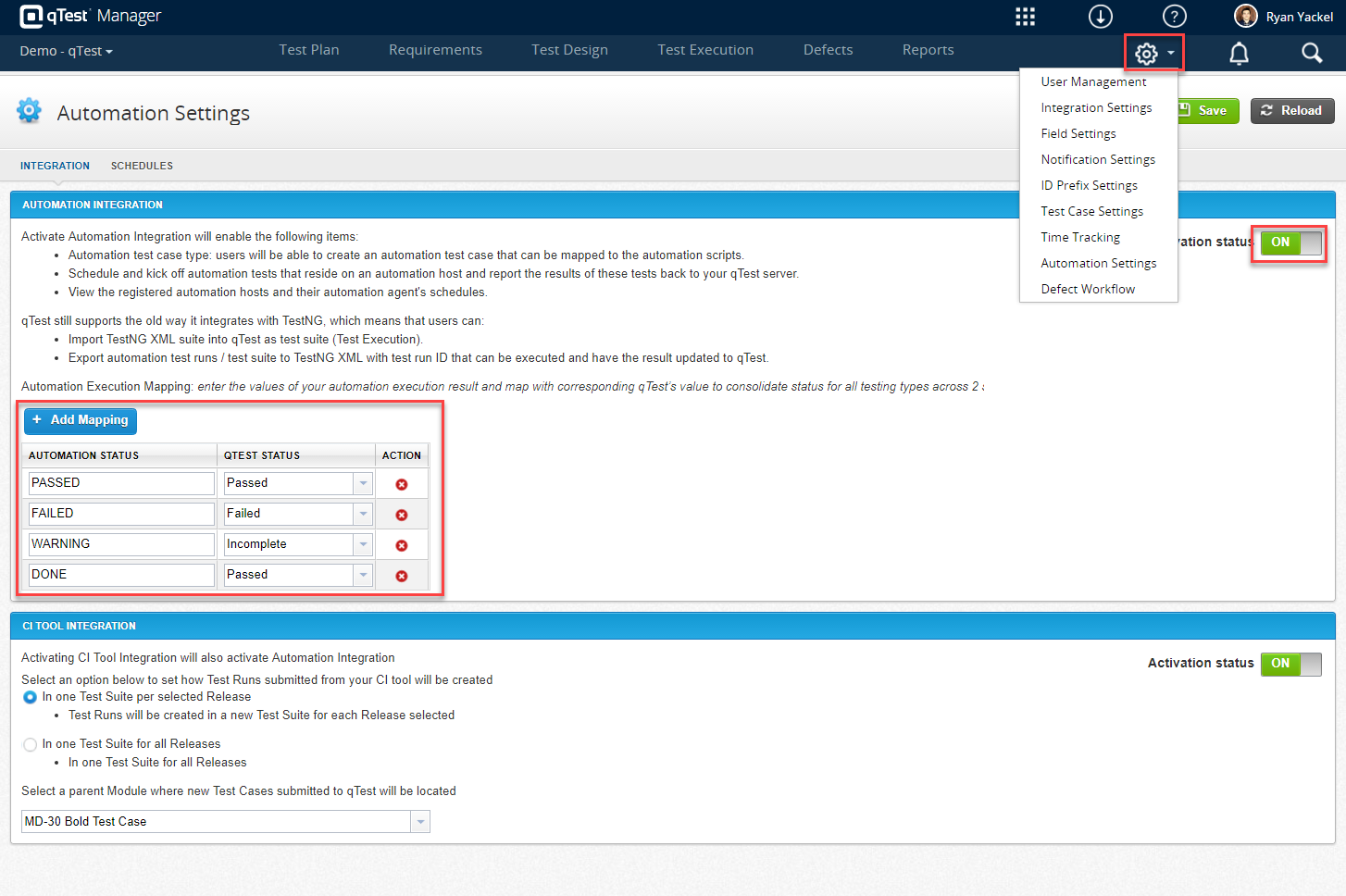Expand qTest status dropdown for FAILED row
The height and width of the screenshot is (896, 1346).
pos(363,514)
